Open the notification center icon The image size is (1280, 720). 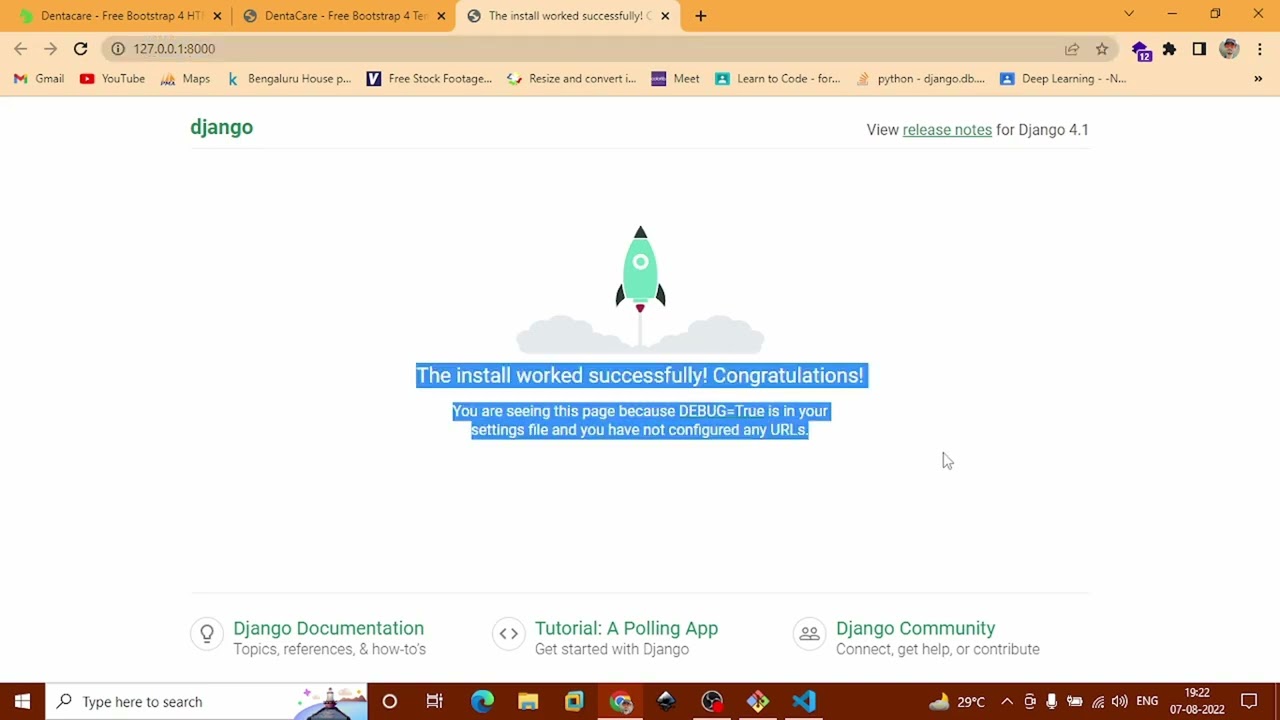[1249, 701]
